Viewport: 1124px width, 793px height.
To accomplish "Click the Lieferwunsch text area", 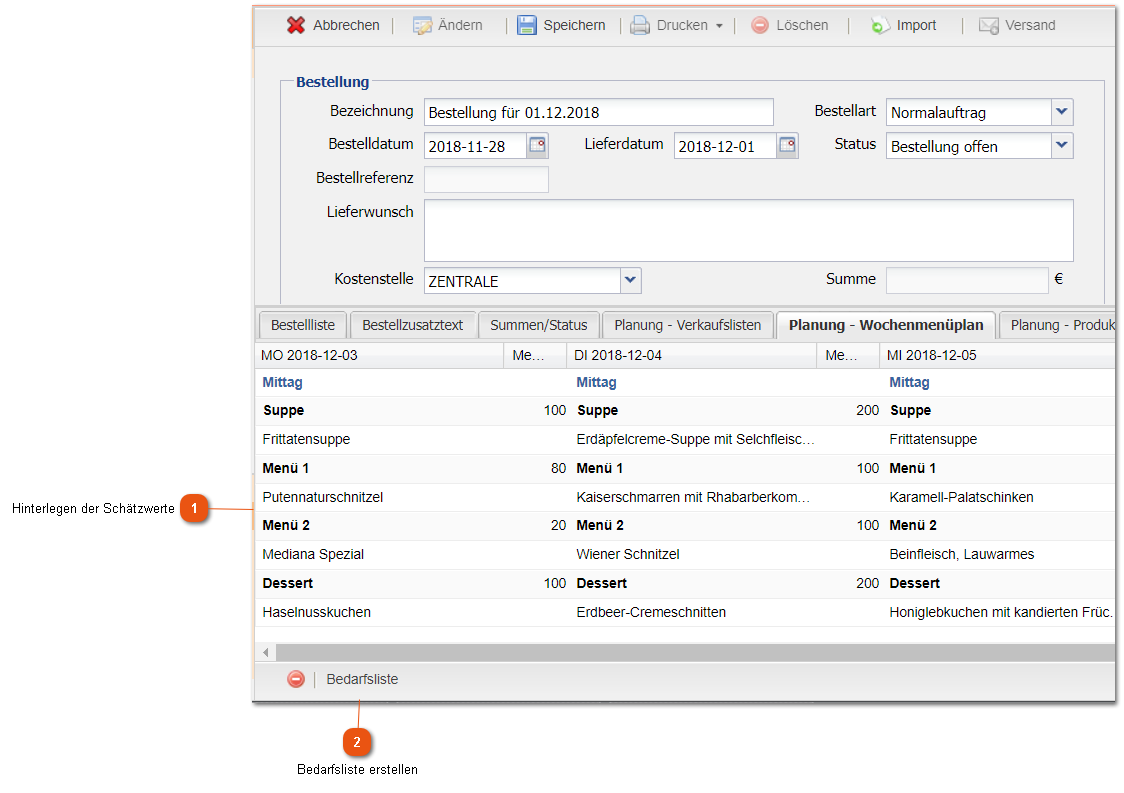I will coord(748,230).
